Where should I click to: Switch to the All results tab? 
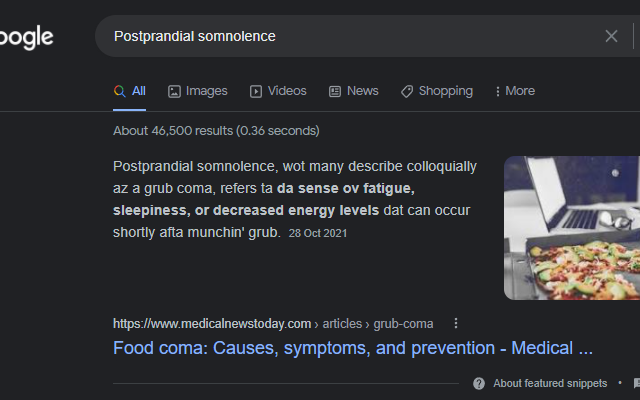(x=130, y=91)
